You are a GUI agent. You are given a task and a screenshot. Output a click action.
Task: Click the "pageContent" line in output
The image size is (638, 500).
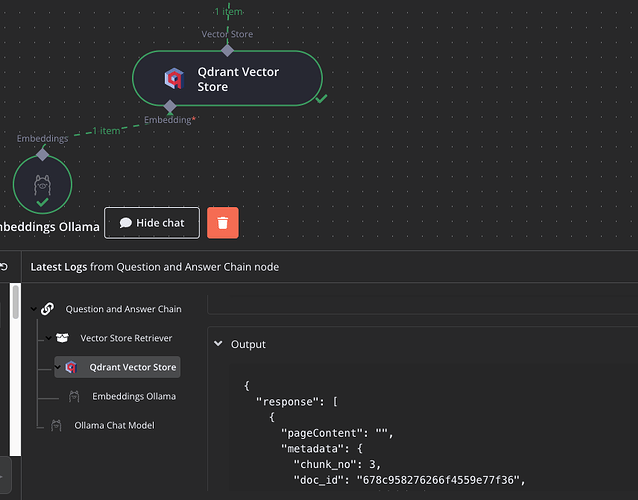tap(337, 433)
